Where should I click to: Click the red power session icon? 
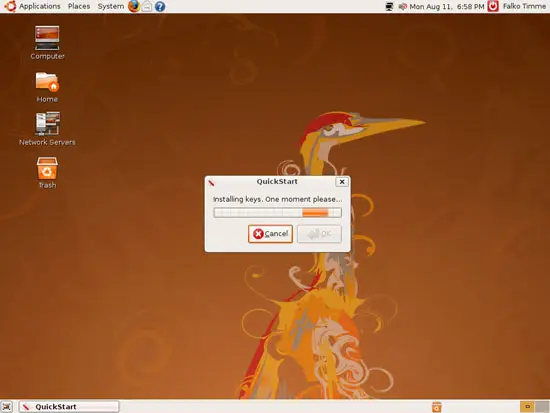[x=493, y=6]
